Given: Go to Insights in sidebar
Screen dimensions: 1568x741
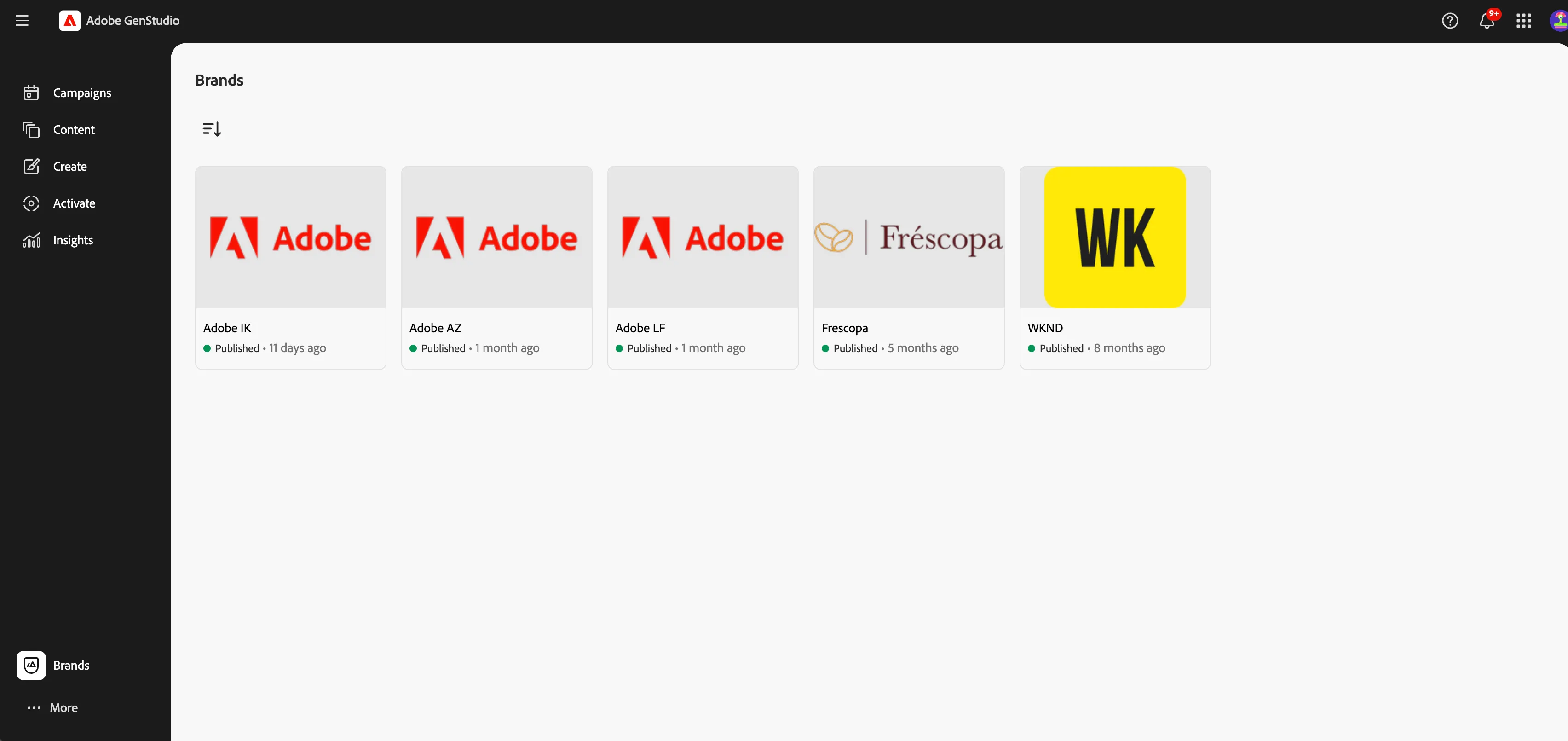Looking at the screenshot, I should coord(73,240).
